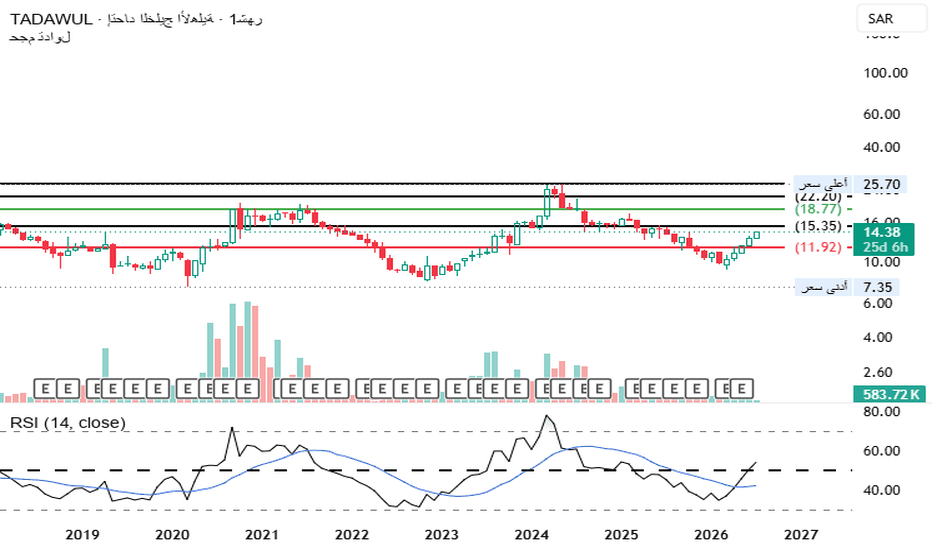Click the 6.00 value on price scale
This screenshot has height=550, width=932.
click(x=878, y=303)
